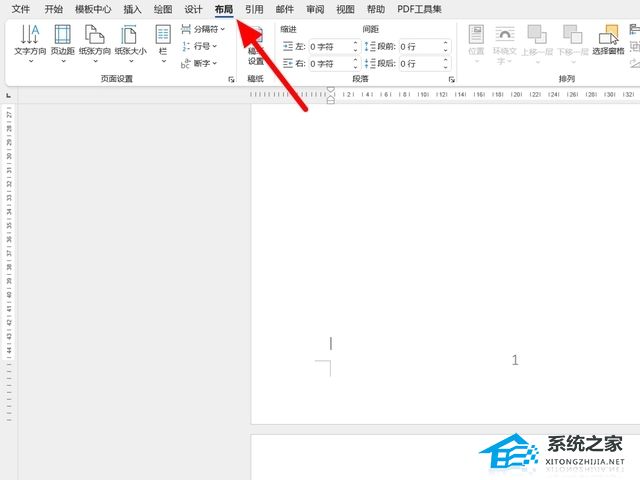Open the Paragraph dialog launcher
The width and height of the screenshot is (640, 480).
(x=451, y=78)
